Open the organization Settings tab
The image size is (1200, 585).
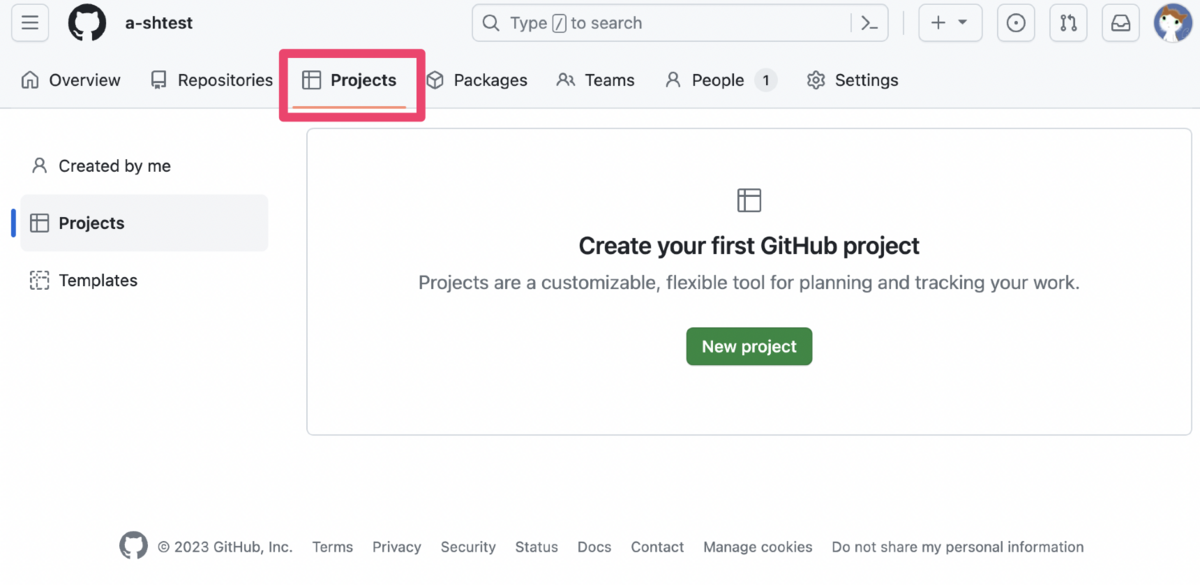pyautogui.click(x=866, y=80)
